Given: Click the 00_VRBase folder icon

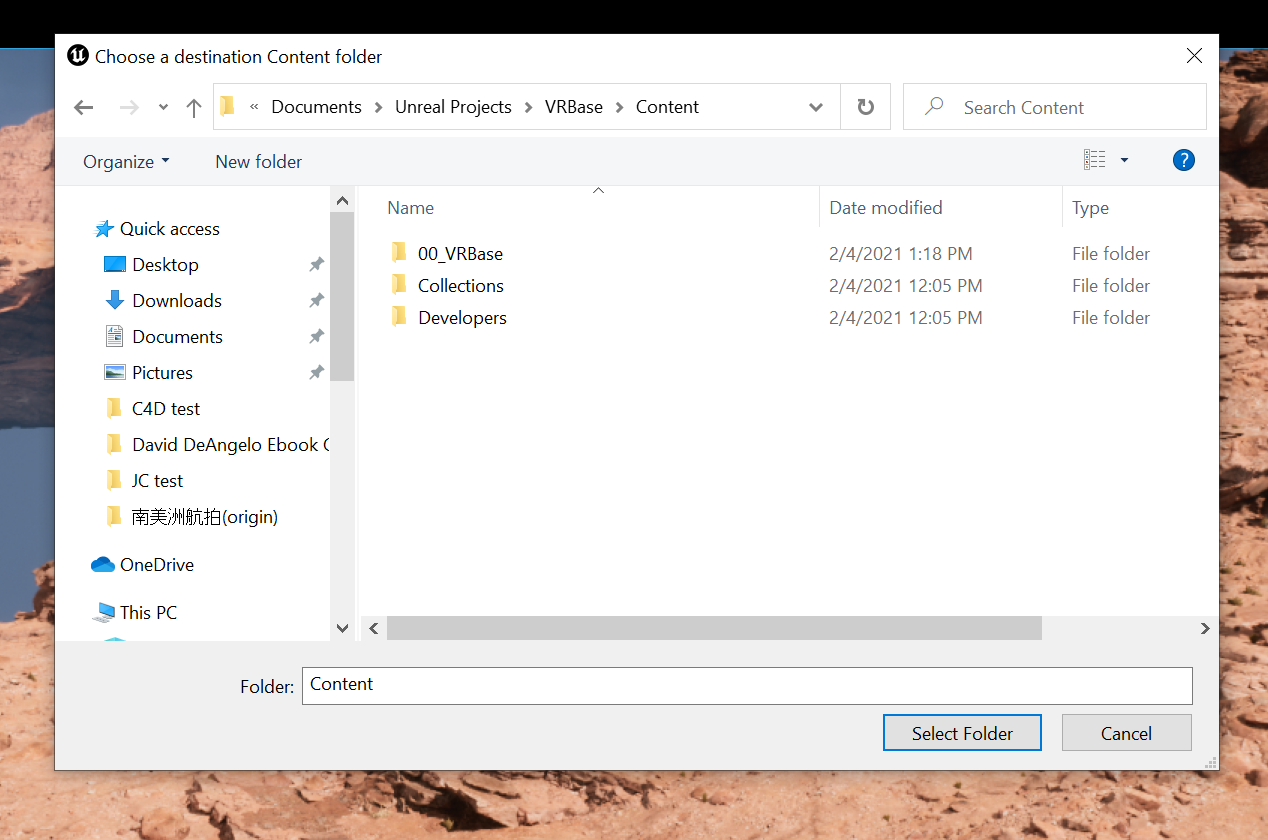Looking at the screenshot, I should [x=399, y=254].
